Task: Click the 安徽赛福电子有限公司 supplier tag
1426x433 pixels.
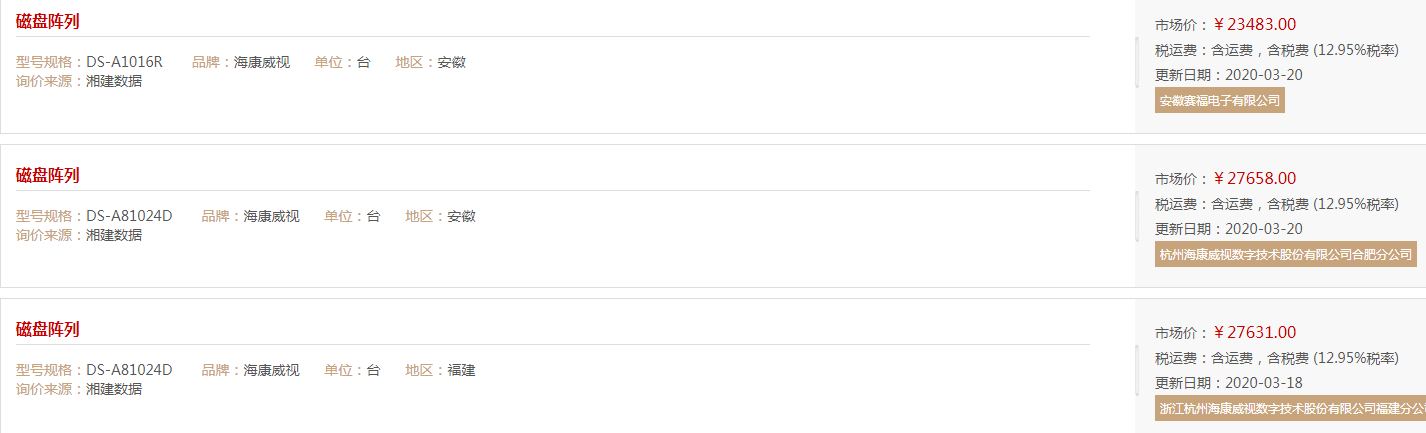Action: click(x=1219, y=100)
